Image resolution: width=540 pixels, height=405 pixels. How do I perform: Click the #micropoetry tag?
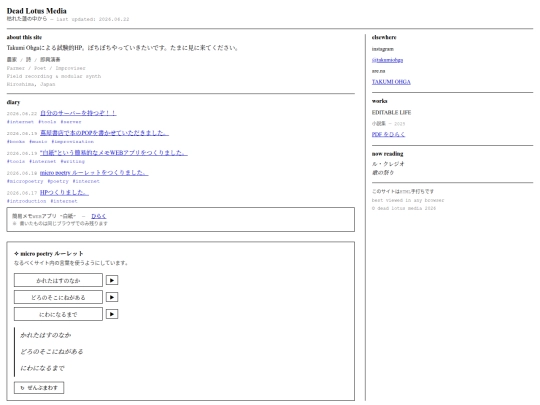click(25, 181)
